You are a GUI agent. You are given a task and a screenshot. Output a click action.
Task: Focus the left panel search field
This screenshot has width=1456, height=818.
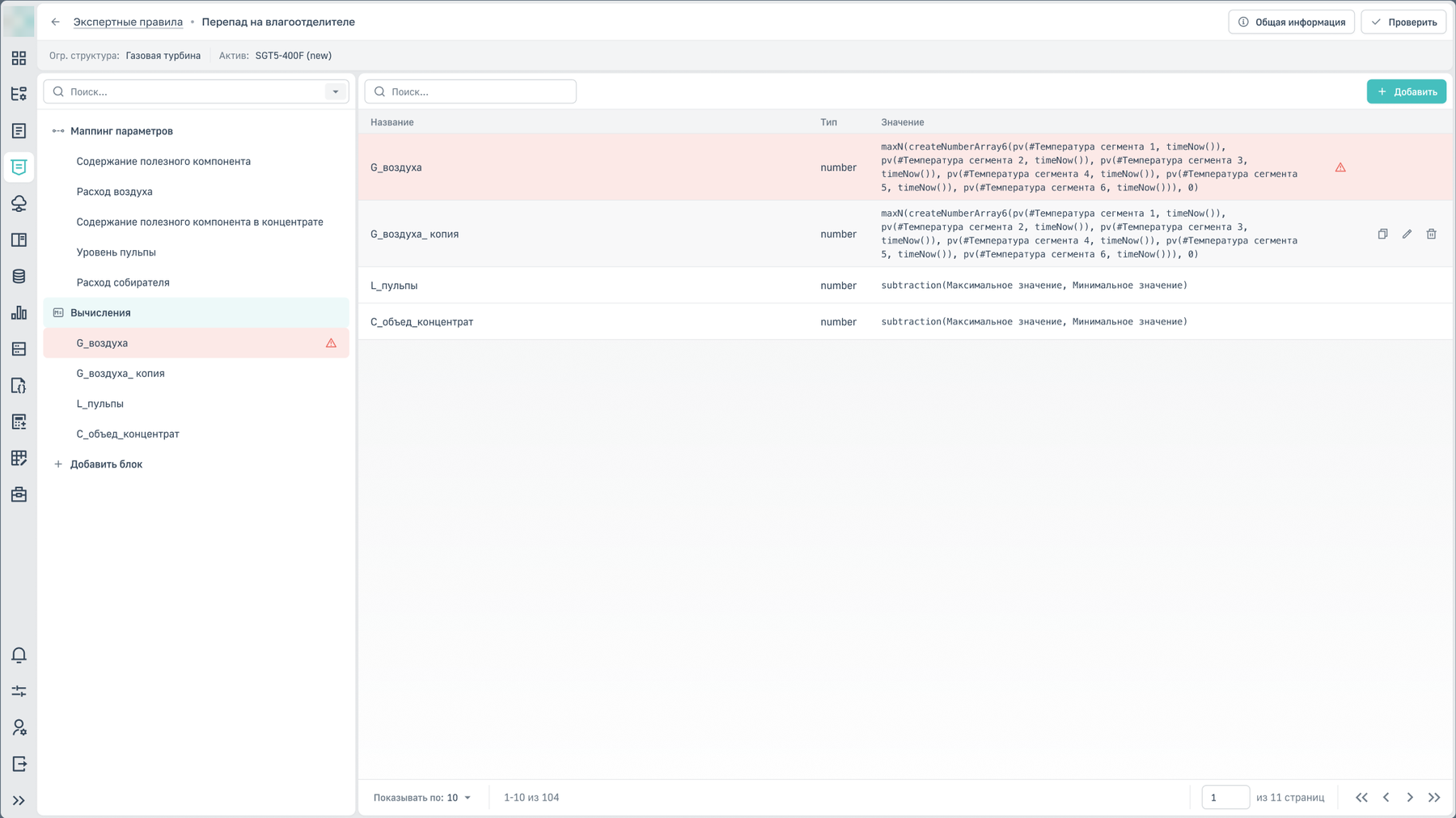tap(196, 91)
